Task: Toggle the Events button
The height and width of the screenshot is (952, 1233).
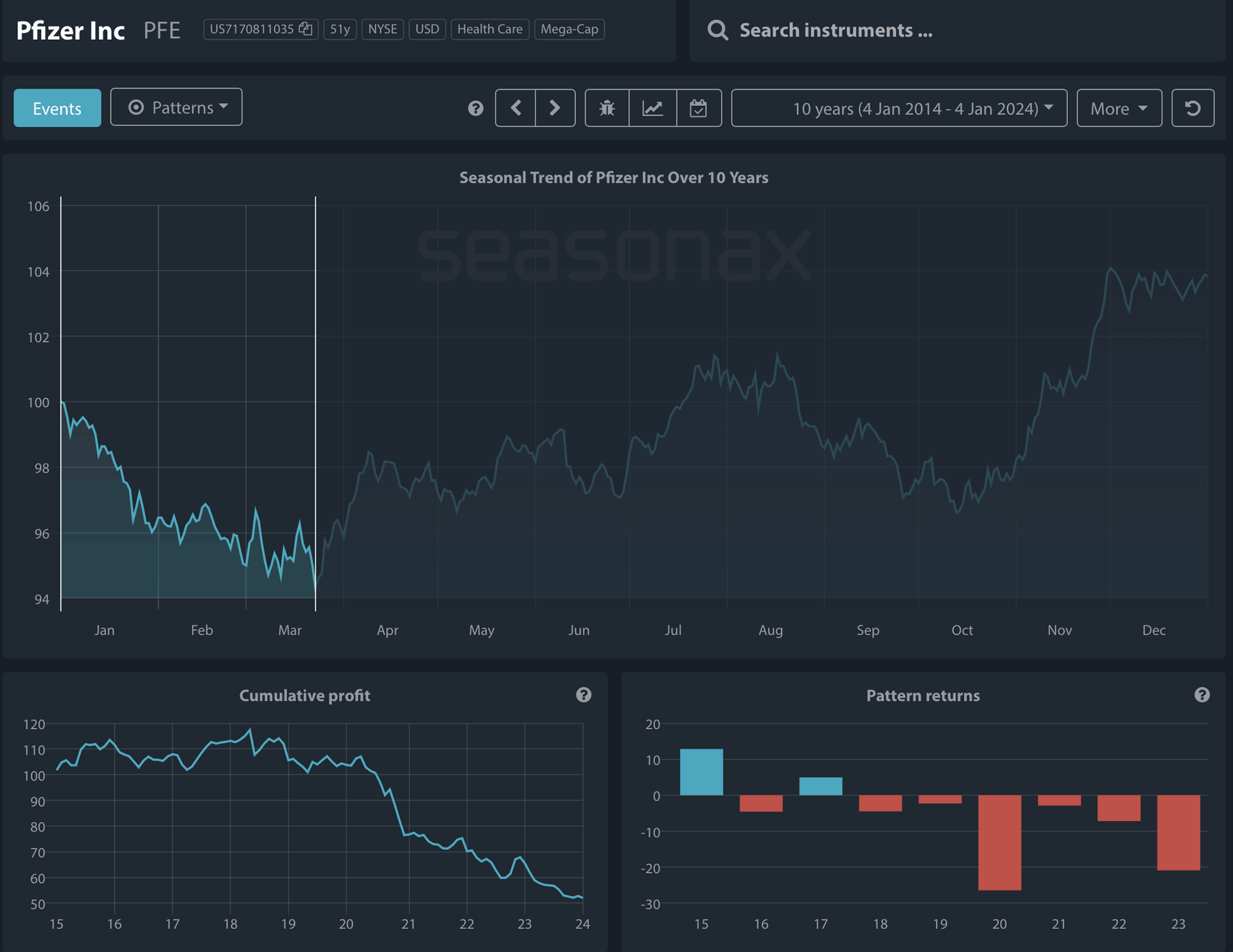Action: click(57, 108)
